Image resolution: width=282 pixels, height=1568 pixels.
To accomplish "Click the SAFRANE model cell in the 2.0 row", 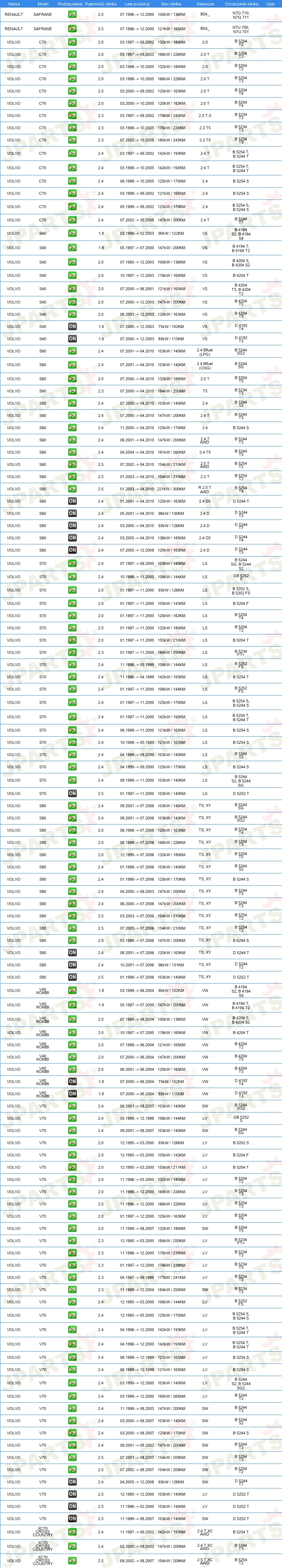I will [x=43, y=14].
